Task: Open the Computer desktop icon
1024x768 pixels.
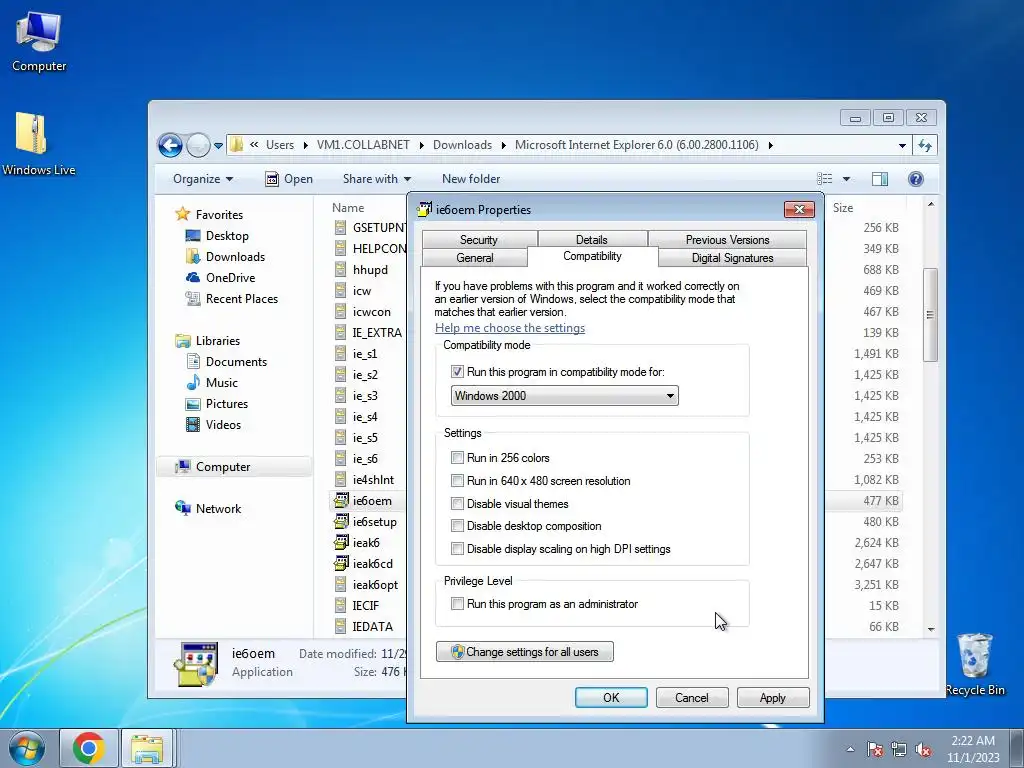Action: point(39,42)
